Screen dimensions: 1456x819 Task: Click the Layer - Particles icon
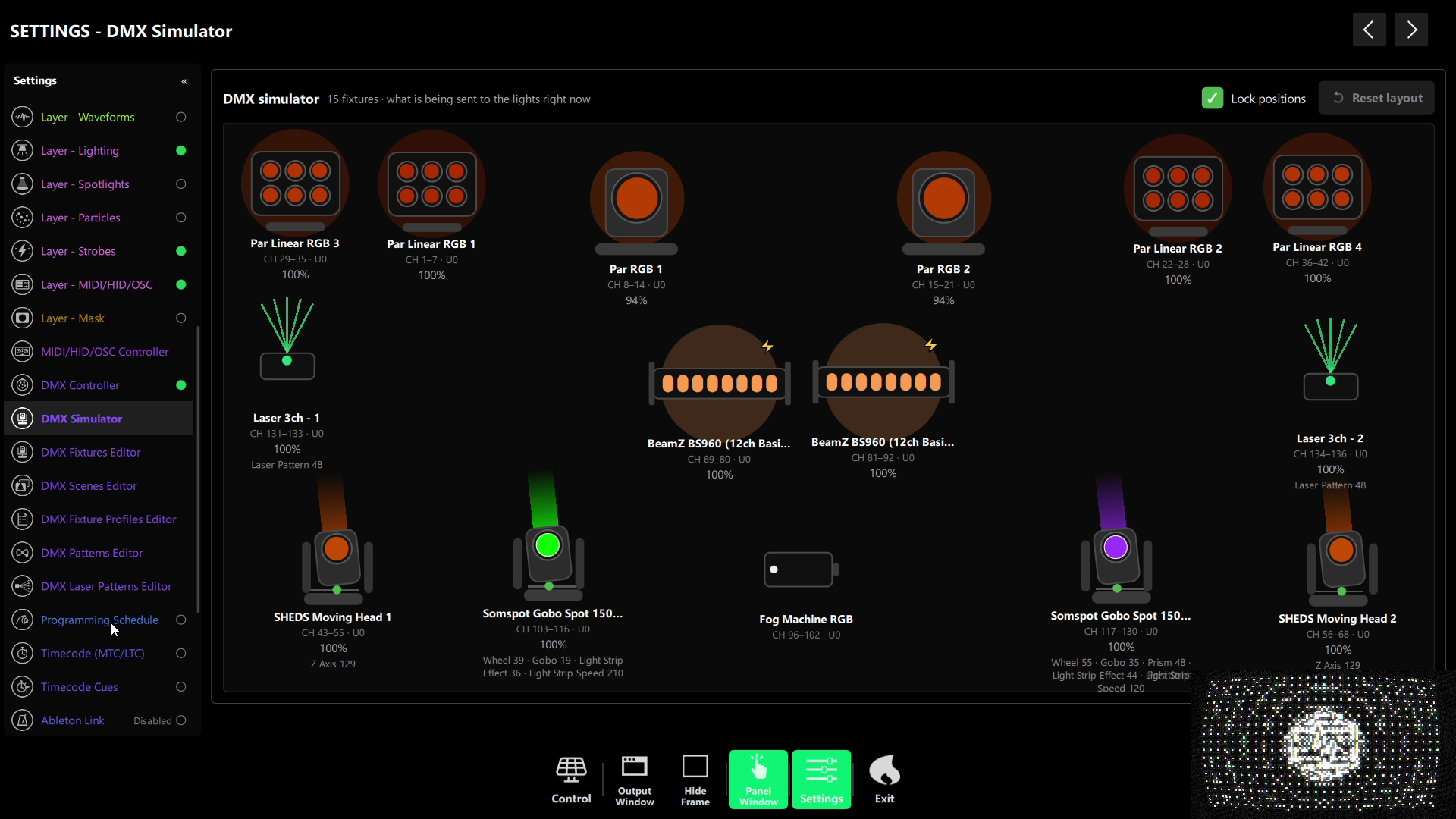[23, 218]
